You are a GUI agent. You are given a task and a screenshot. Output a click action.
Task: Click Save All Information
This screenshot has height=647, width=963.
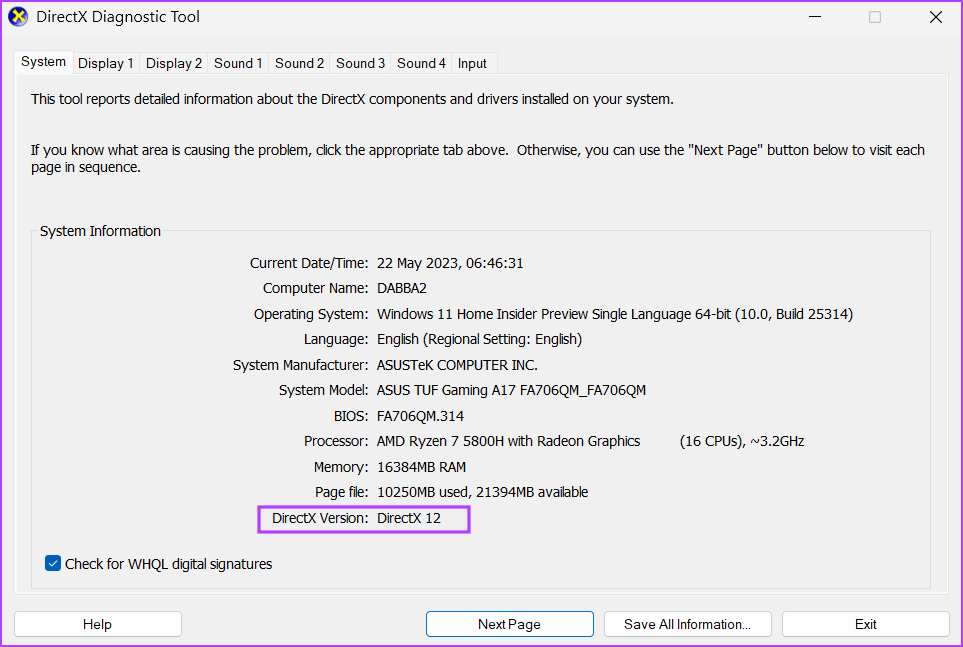(687, 623)
